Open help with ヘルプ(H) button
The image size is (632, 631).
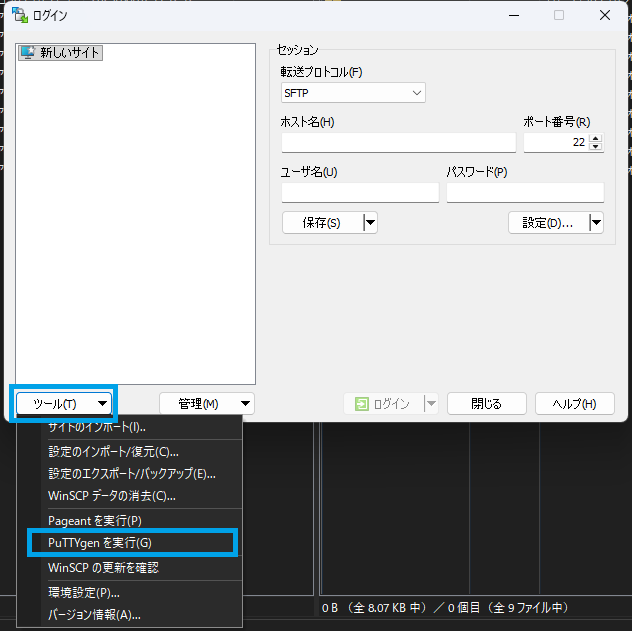[x=574, y=404]
